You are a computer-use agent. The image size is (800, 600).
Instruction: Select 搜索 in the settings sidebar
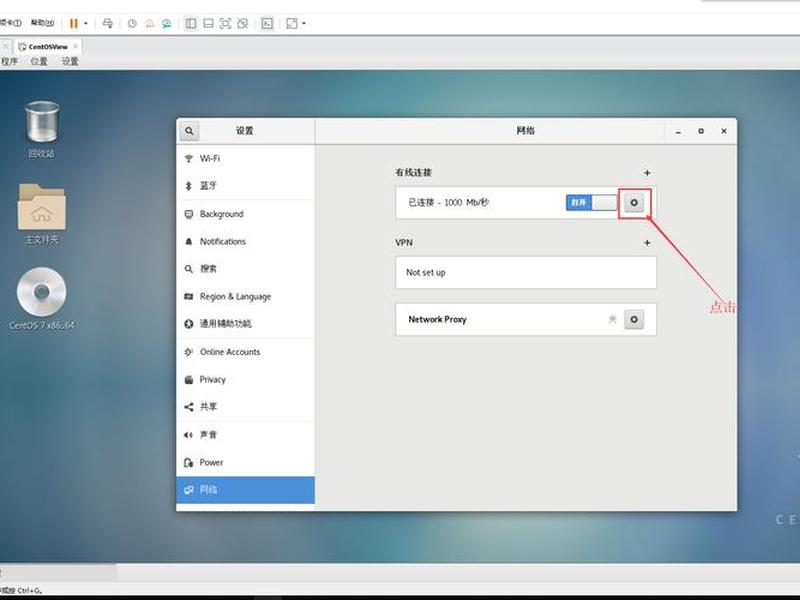click(245, 269)
